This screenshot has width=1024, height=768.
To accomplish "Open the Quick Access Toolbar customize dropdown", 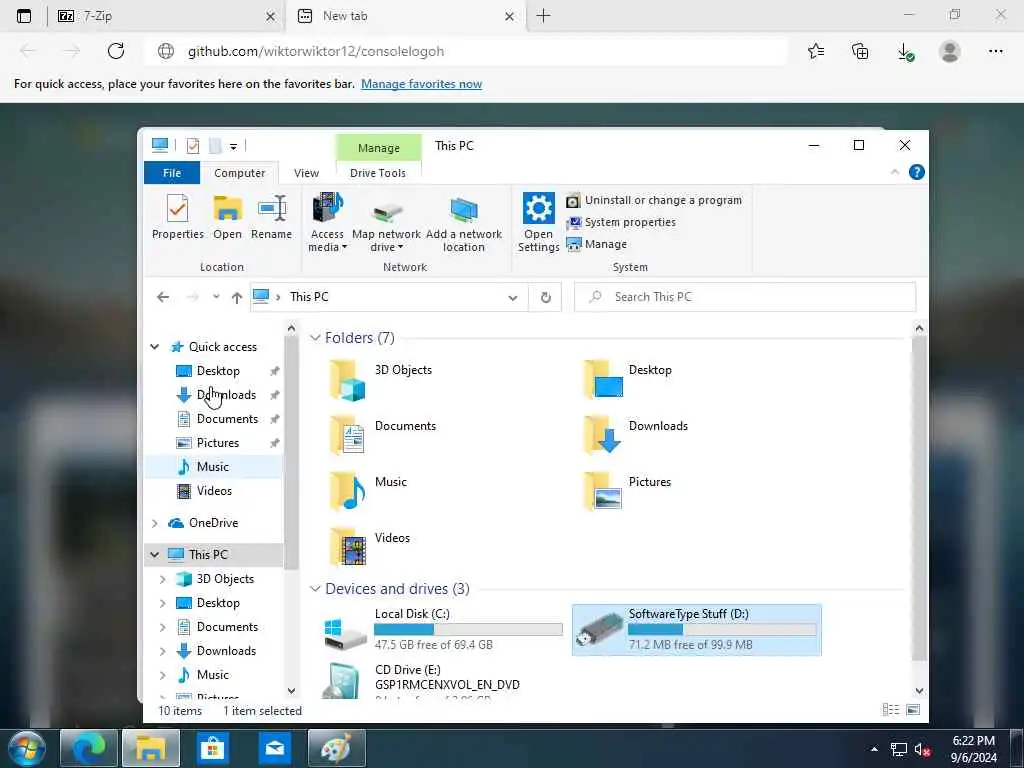I will pos(233,146).
